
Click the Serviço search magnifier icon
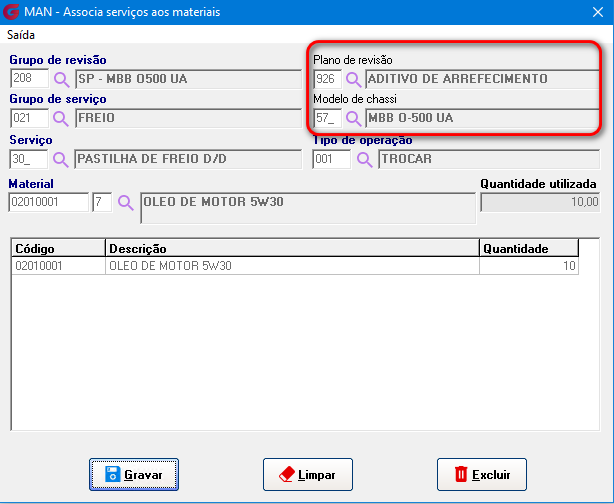coord(61,159)
